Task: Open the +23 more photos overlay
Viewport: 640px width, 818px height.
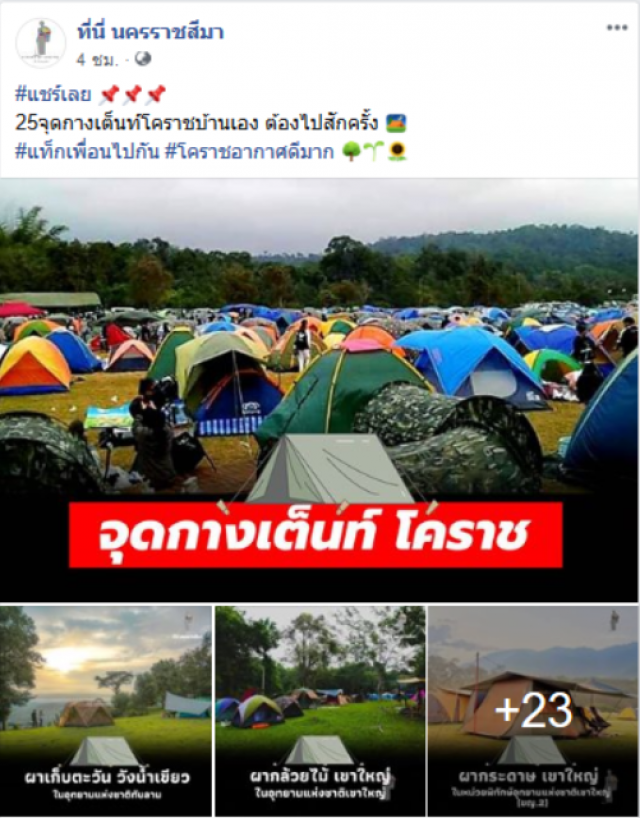Action: (533, 711)
